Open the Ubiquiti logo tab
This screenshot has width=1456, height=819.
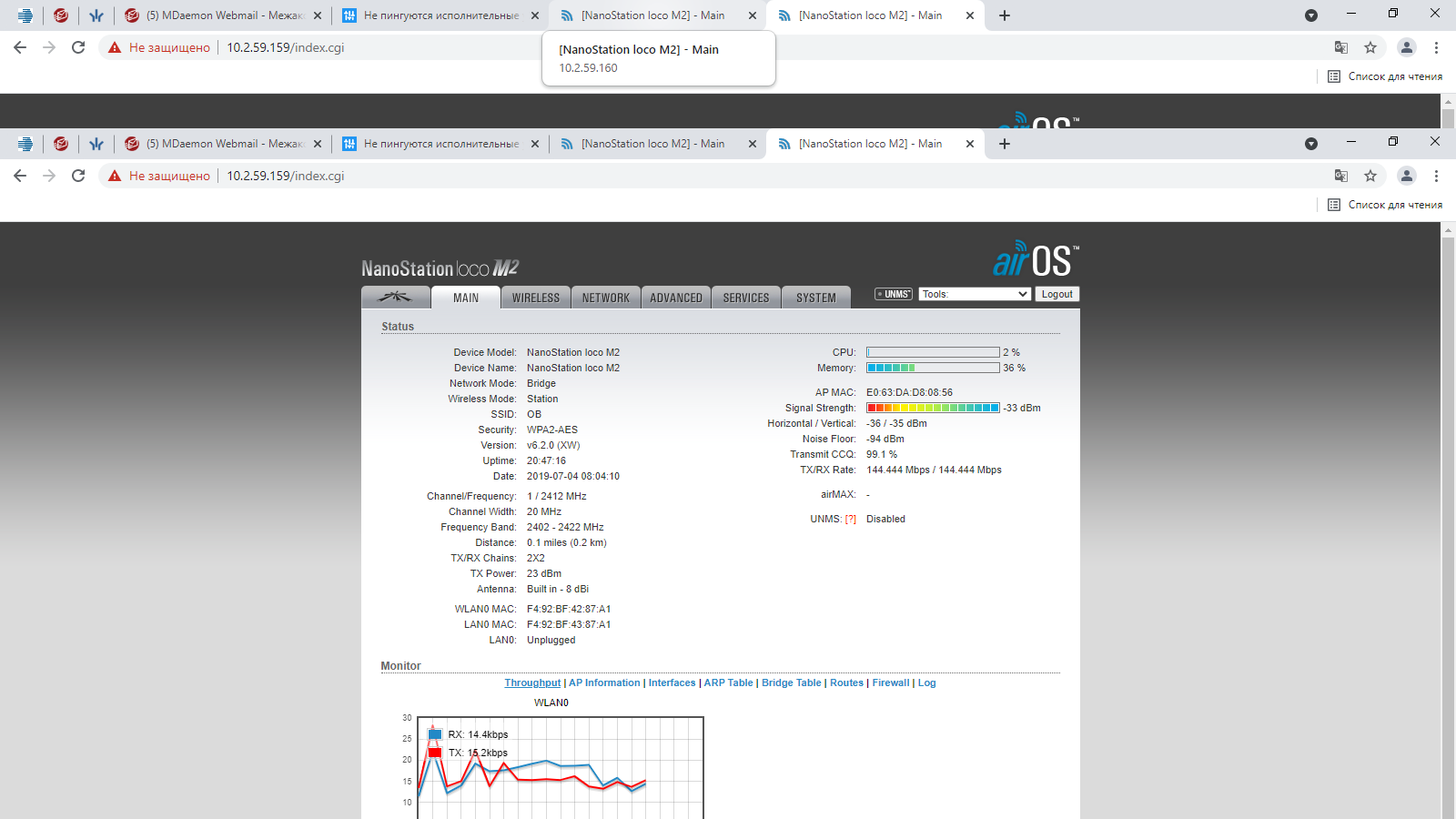tap(395, 298)
